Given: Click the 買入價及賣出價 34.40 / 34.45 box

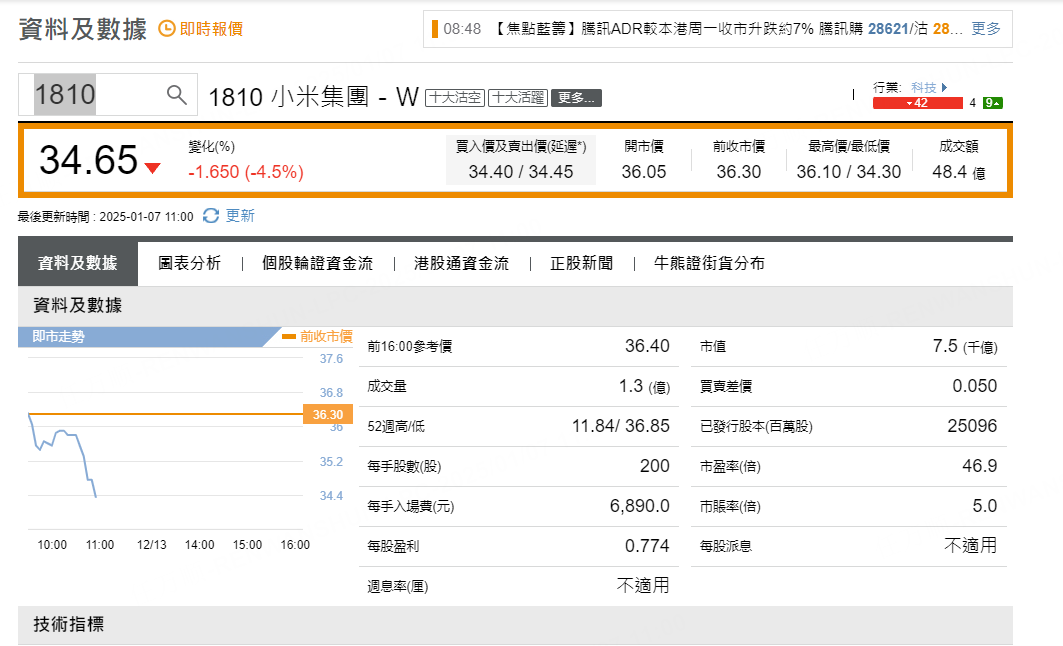Looking at the screenshot, I should click(x=521, y=160).
